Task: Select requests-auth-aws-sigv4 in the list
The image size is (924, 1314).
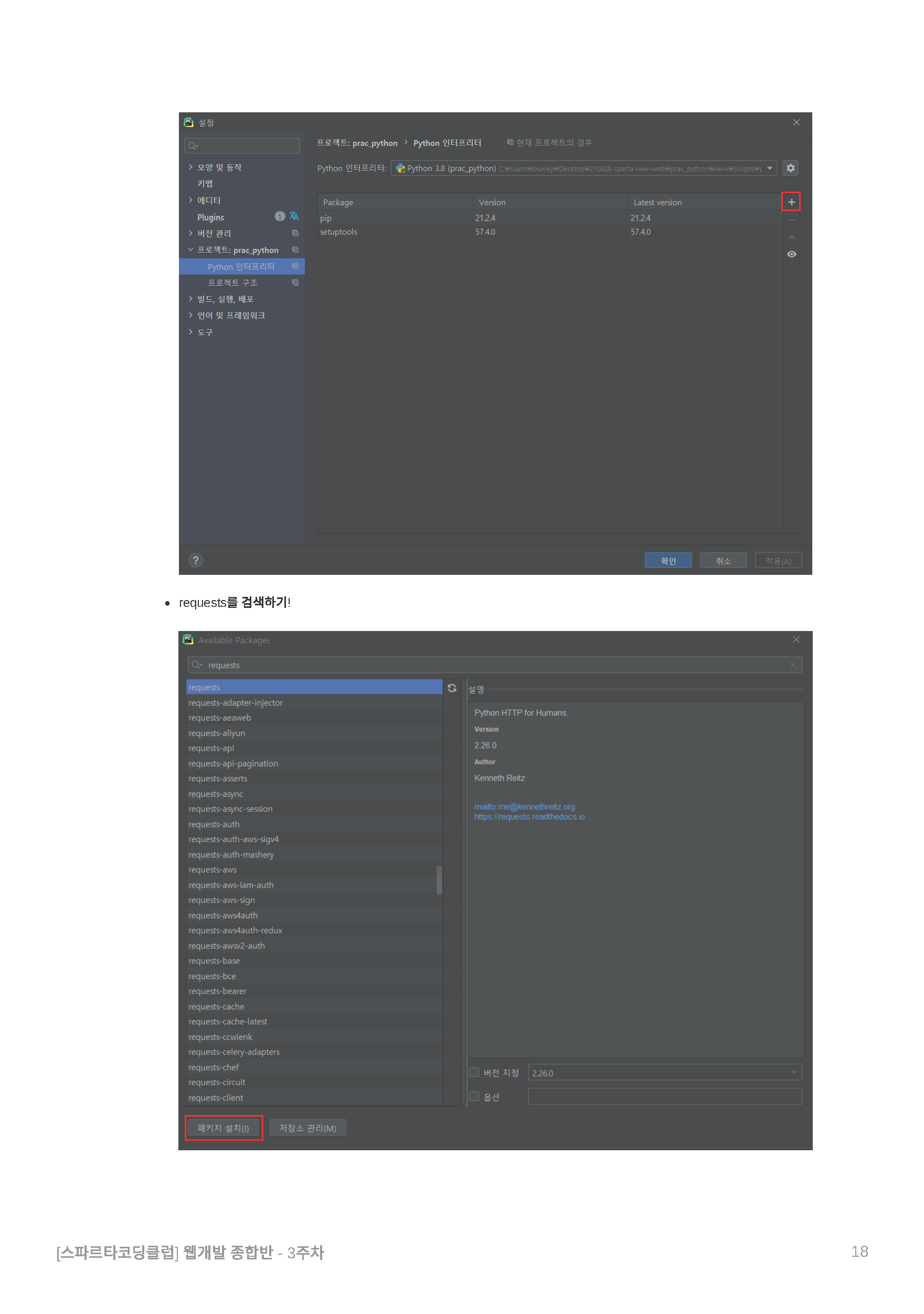Action: [314, 838]
